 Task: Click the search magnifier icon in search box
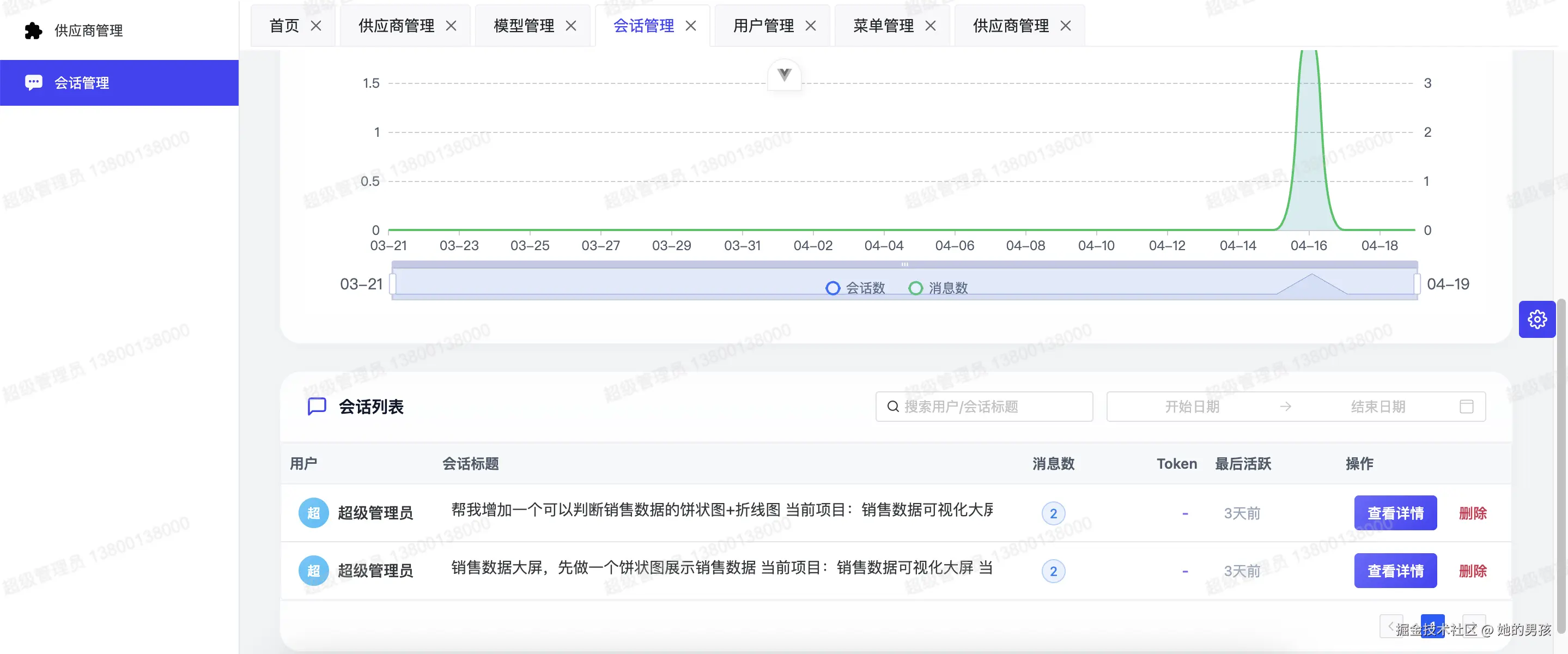892,406
